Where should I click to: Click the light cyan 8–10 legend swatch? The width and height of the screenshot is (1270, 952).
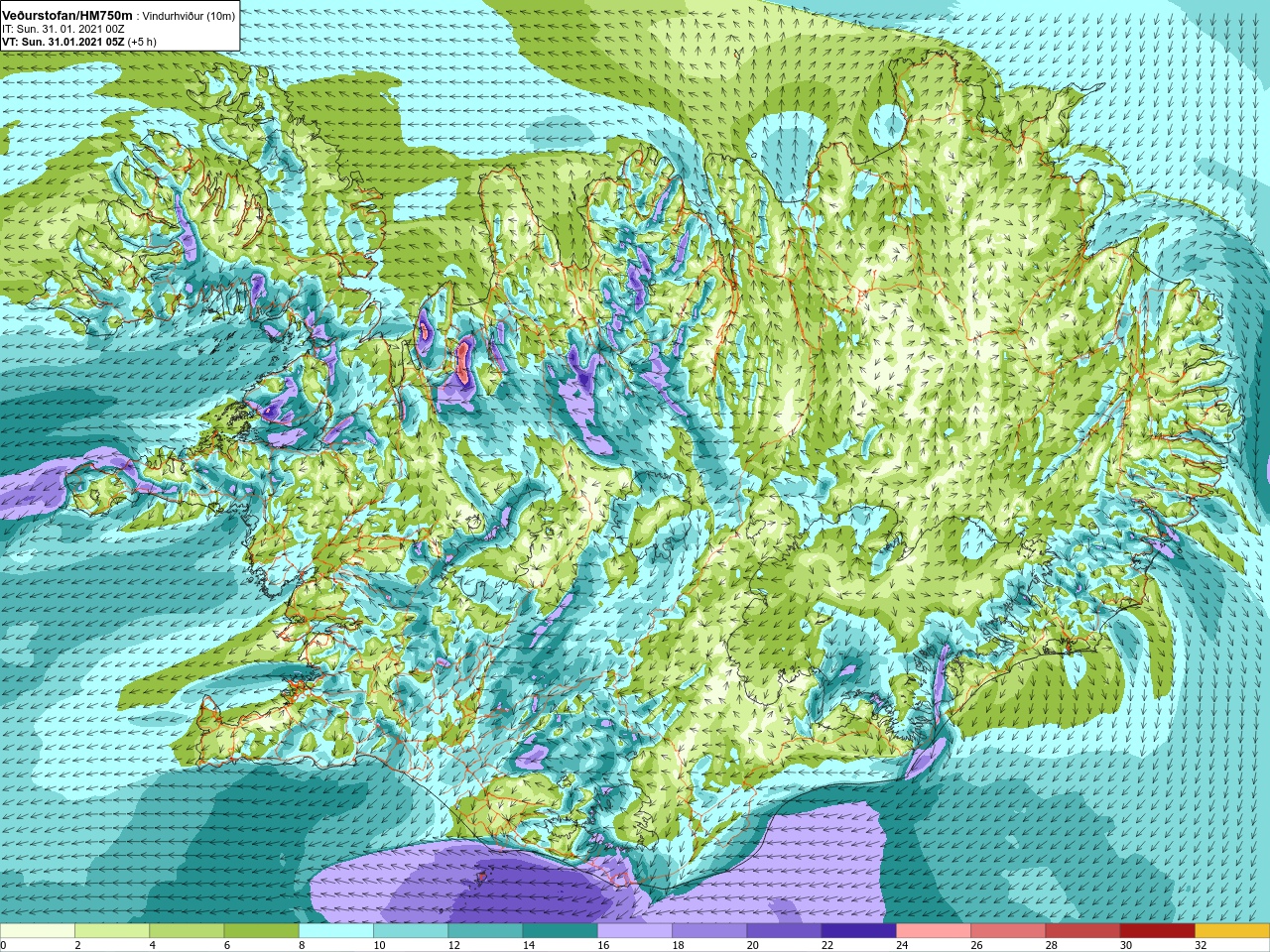(x=336, y=931)
